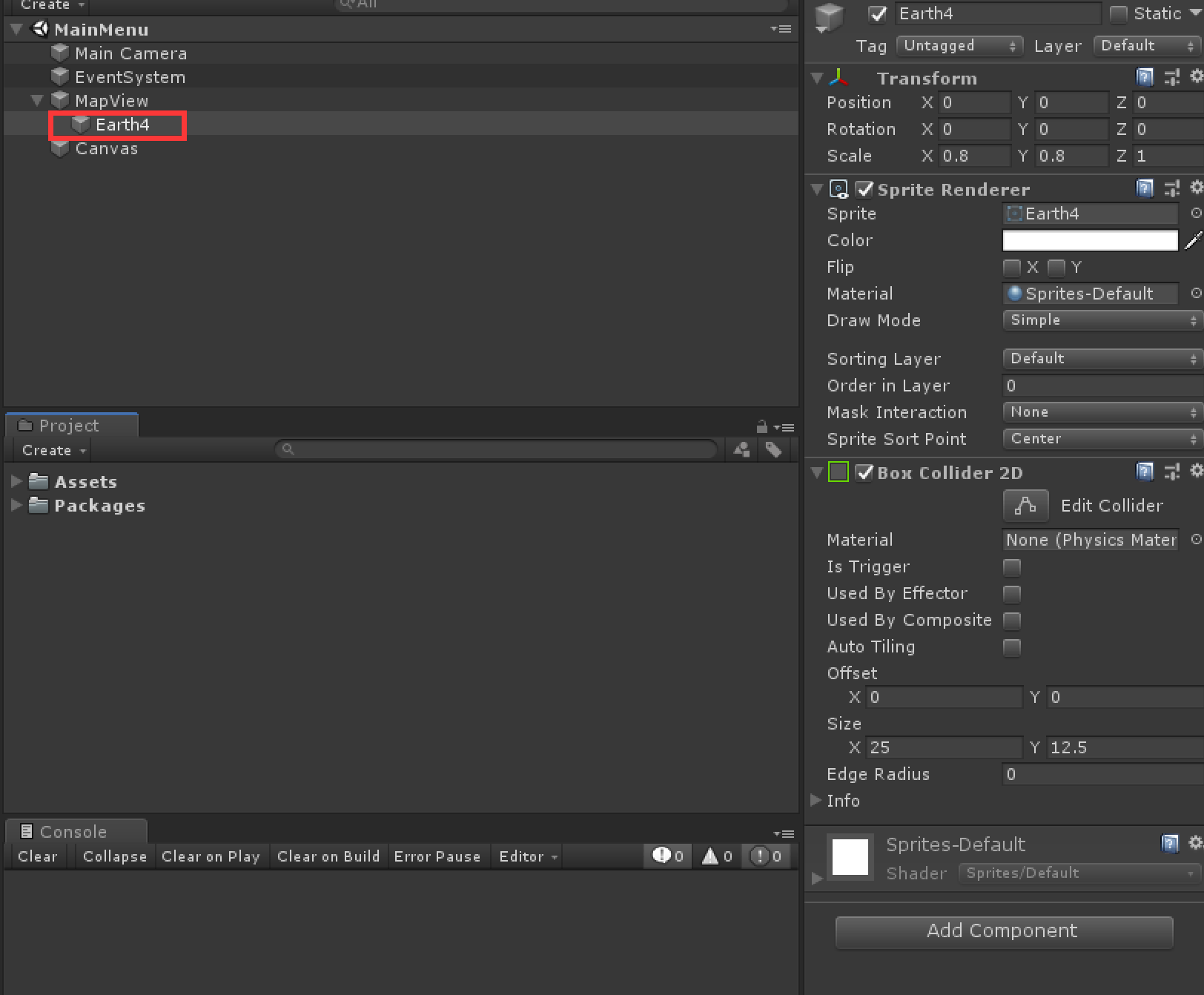The height and width of the screenshot is (995, 1204).
Task: Check the Flip X checkbox
Action: point(1011,268)
